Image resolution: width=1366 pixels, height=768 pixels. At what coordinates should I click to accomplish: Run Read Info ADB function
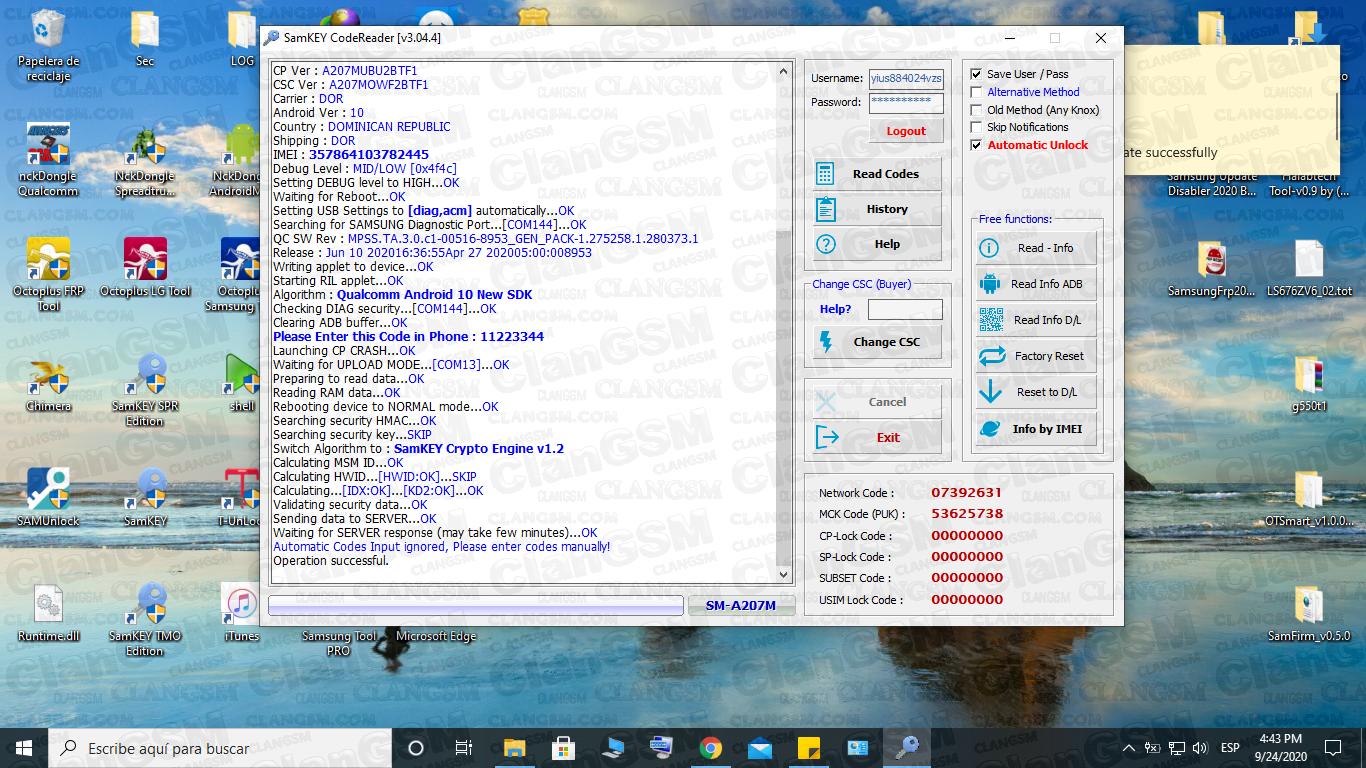(1036, 284)
